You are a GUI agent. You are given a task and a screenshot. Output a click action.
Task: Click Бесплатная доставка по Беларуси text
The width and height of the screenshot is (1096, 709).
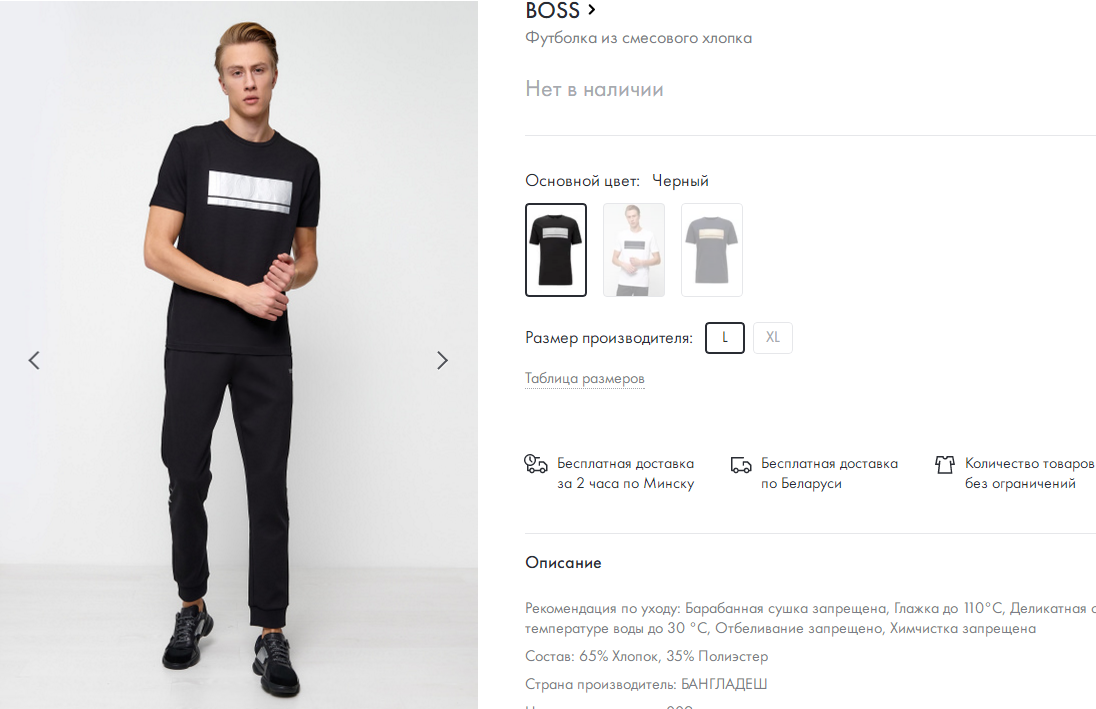coord(829,474)
